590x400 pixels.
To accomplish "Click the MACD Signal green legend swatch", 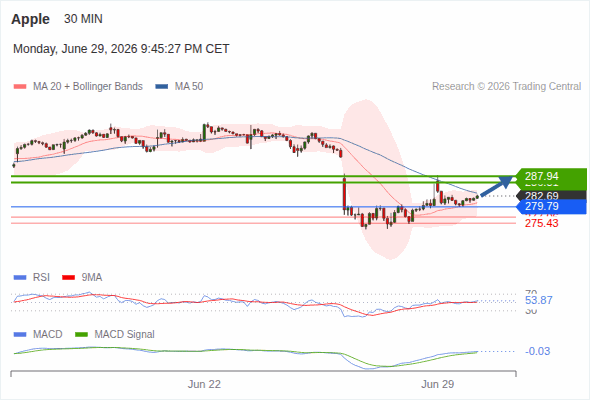I will tap(81, 335).
